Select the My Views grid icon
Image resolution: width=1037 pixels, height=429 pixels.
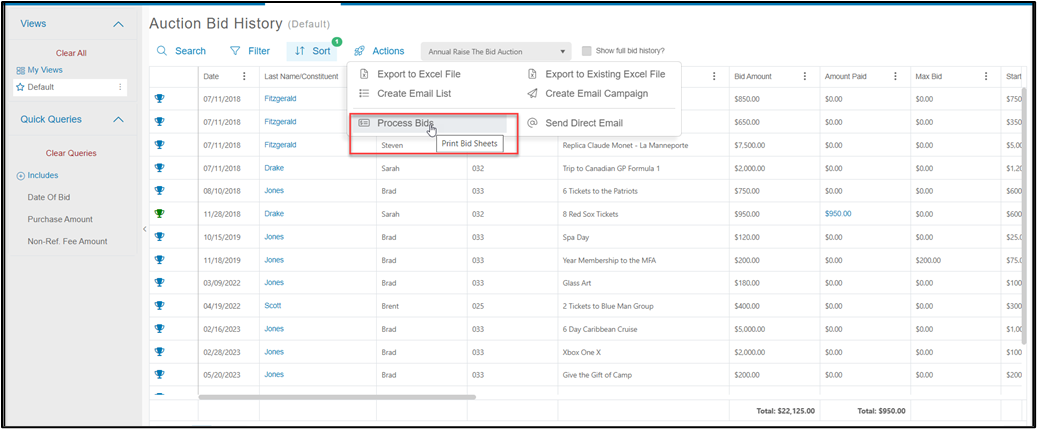click(21, 70)
